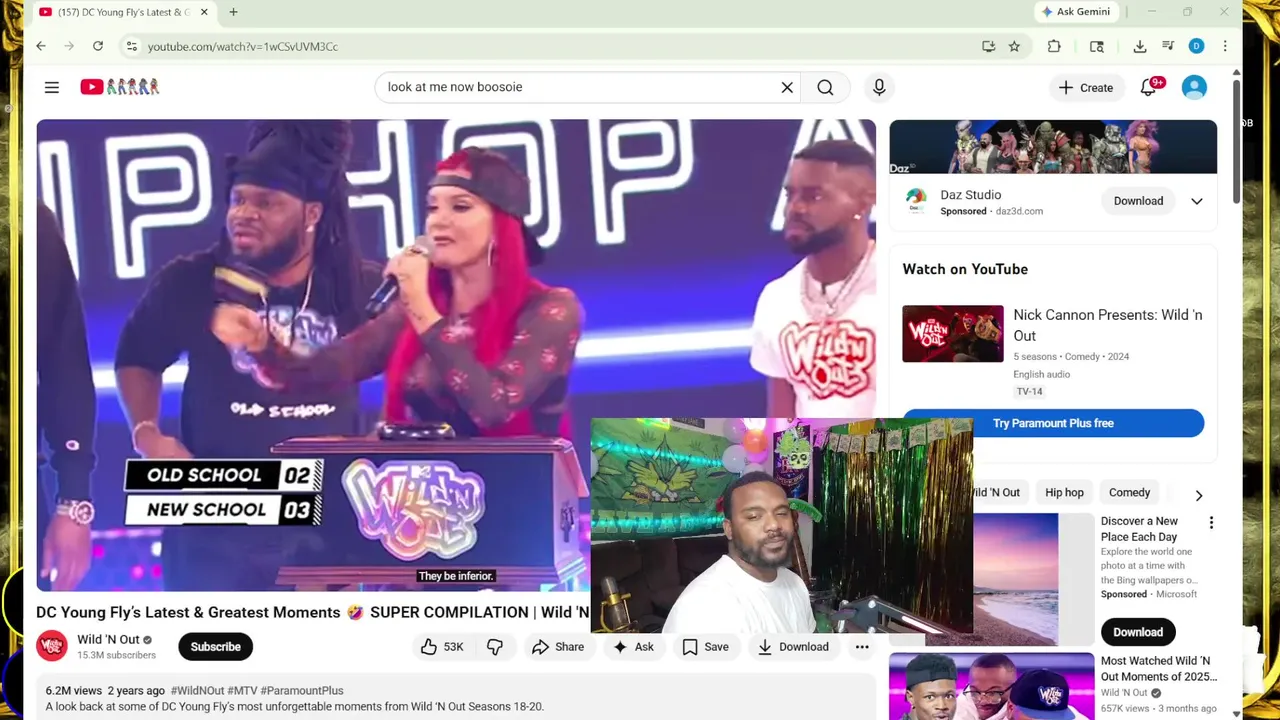Viewport: 1280px width, 720px height.
Task: Go to YouTube home via logo
Action: (x=120, y=87)
